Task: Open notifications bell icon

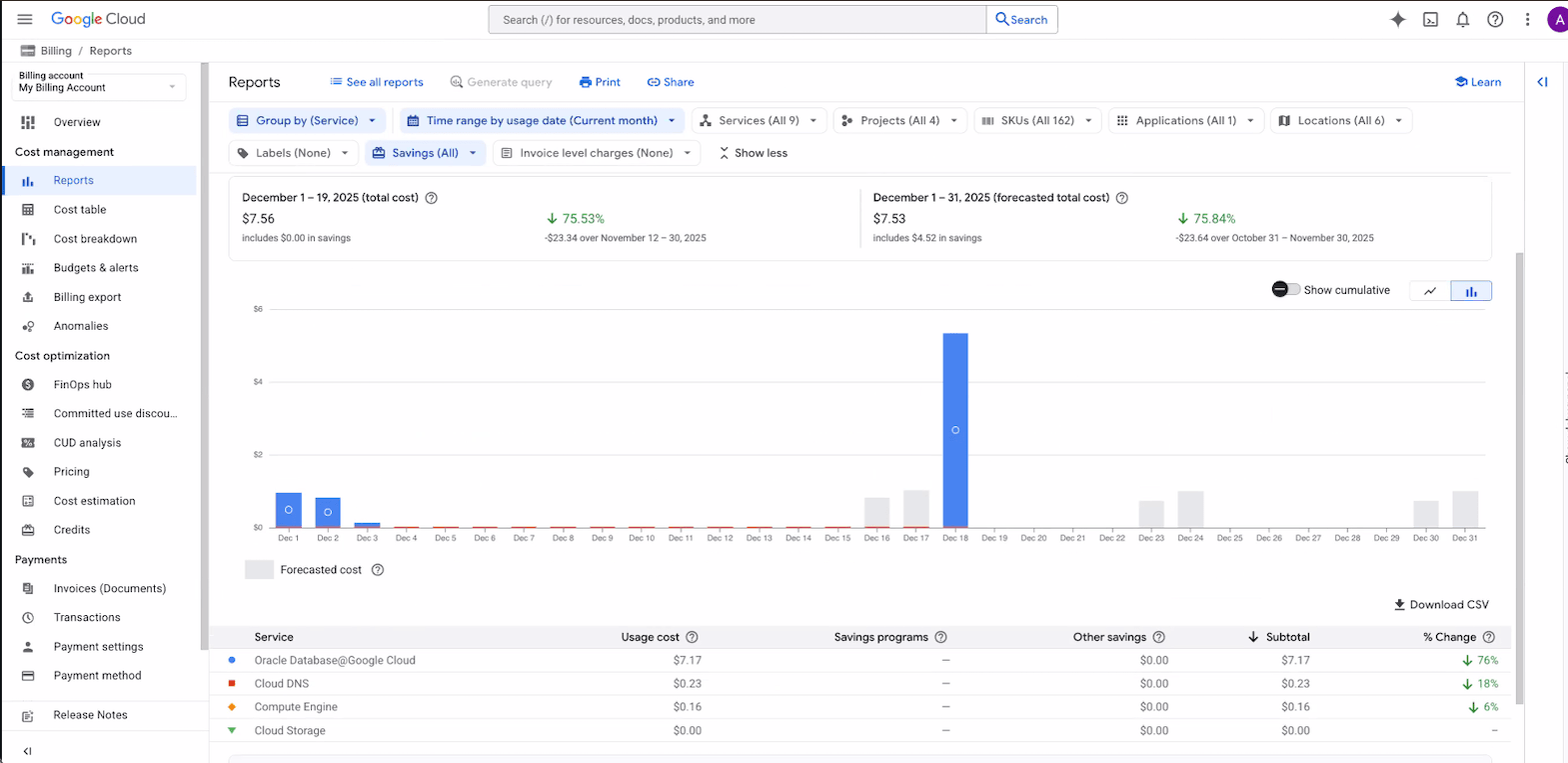Action: 1463,19
